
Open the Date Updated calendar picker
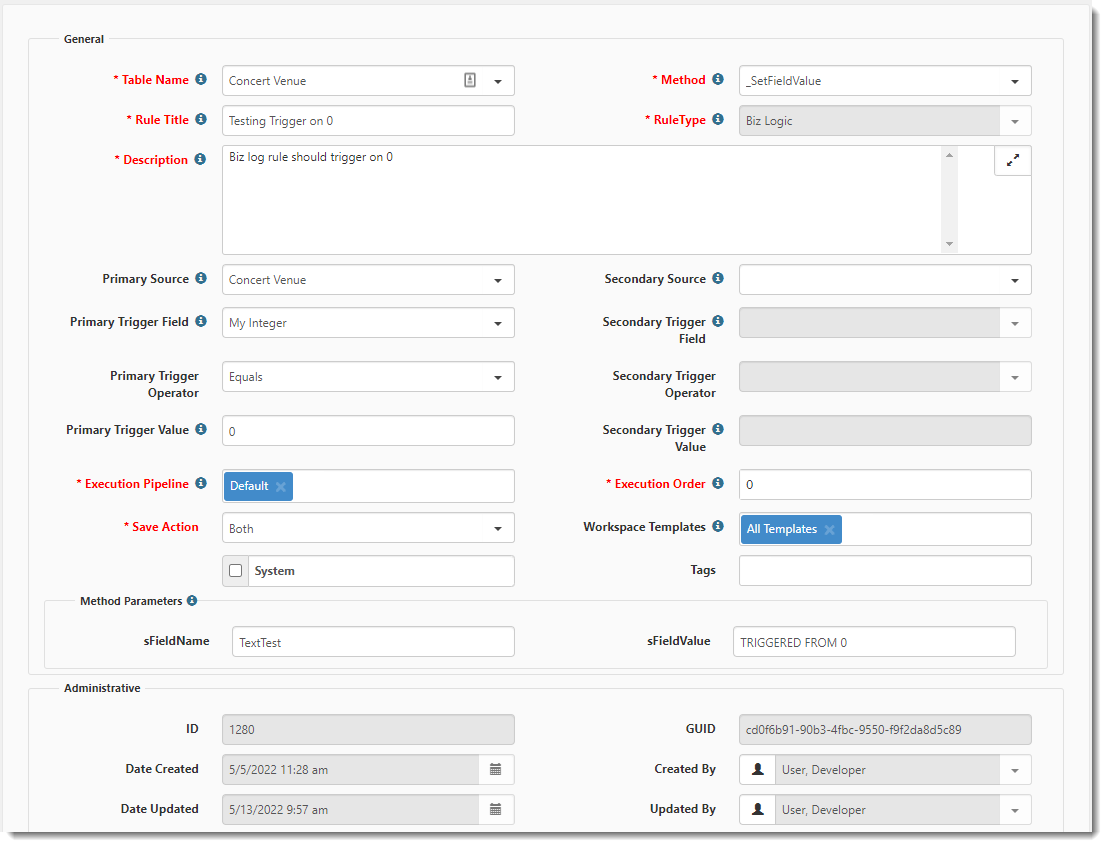point(496,810)
